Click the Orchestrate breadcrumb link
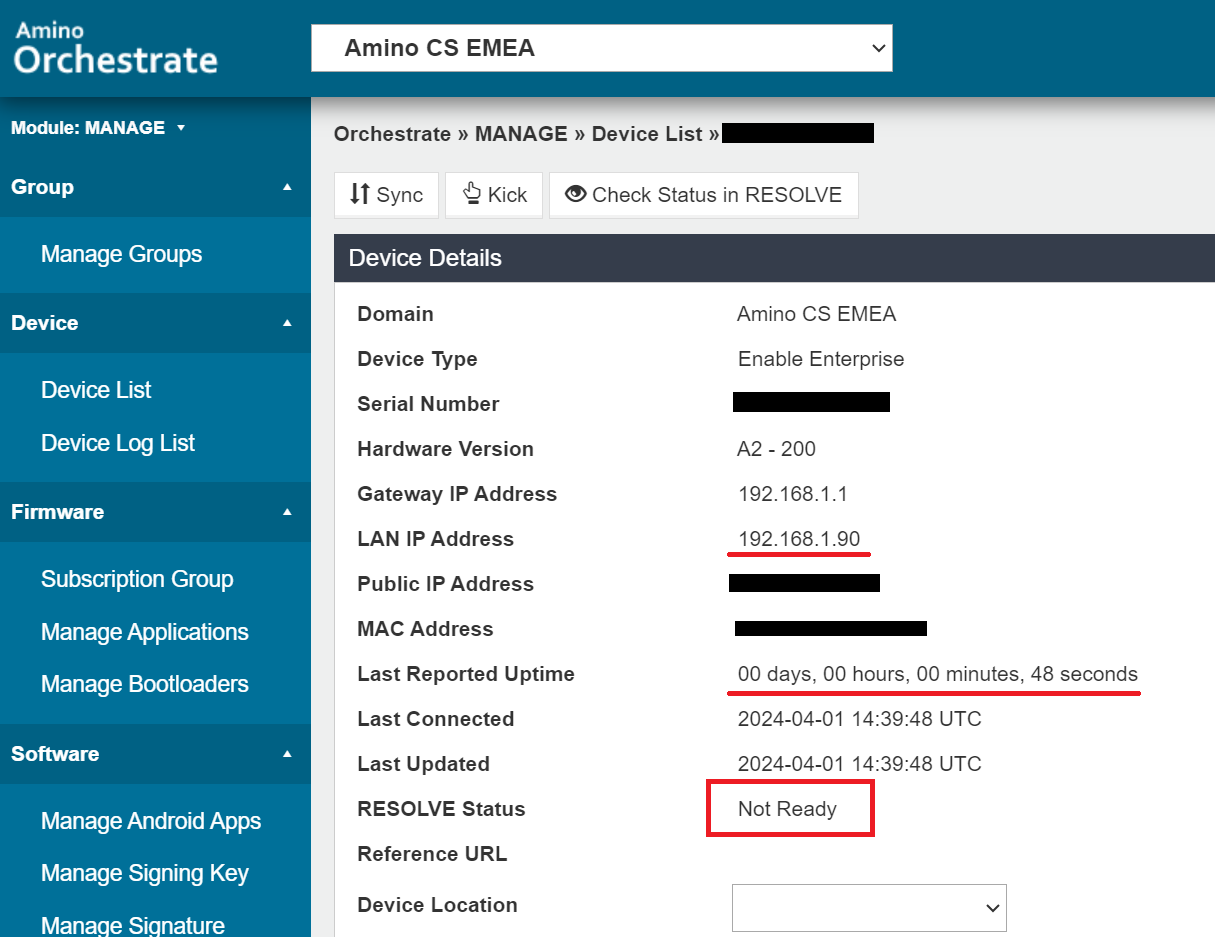The image size is (1215, 937). pos(392,134)
